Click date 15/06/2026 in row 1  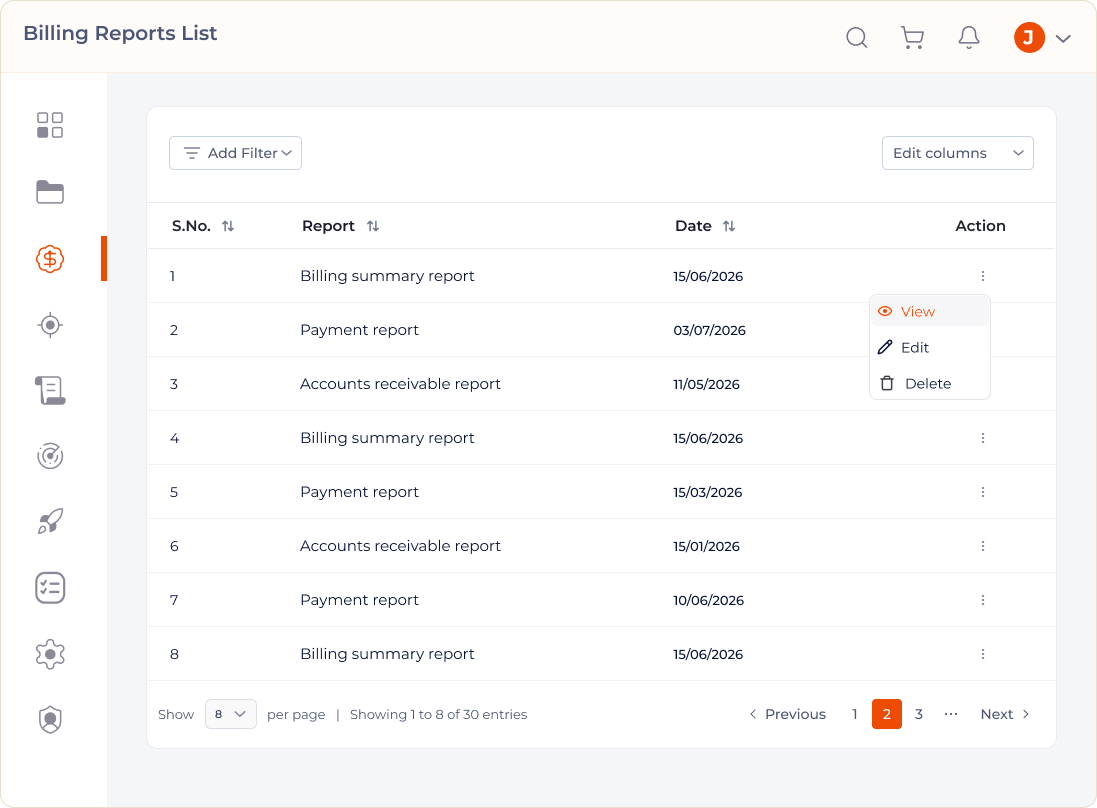708,276
